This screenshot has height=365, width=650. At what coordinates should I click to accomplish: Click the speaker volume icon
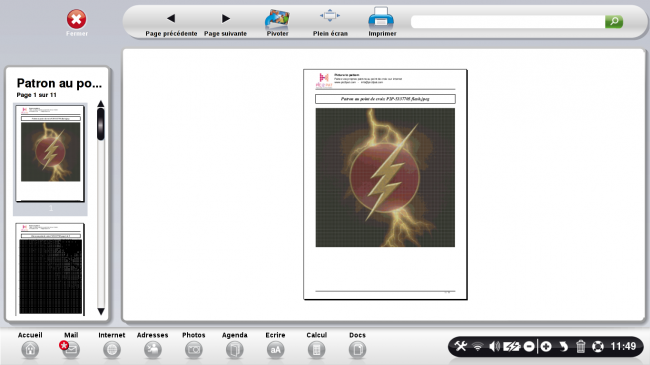pos(494,346)
